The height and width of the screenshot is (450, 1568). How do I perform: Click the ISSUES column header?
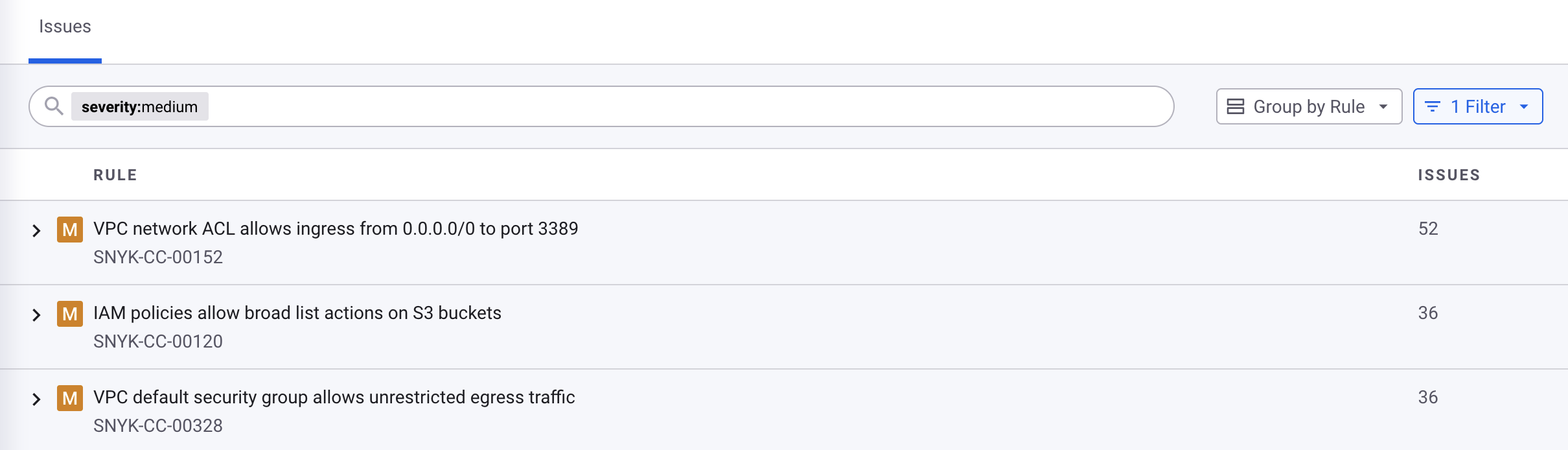1449,175
